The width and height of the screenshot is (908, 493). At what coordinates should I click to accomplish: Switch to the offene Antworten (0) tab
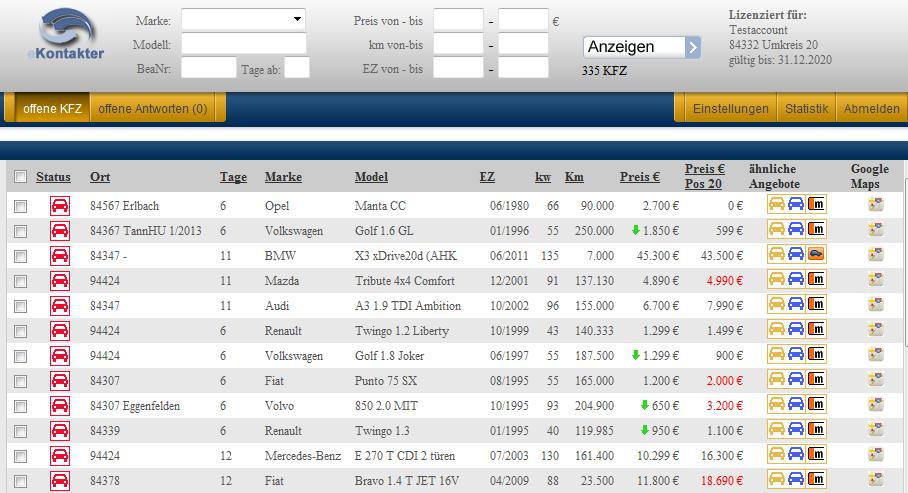pyautogui.click(x=153, y=108)
